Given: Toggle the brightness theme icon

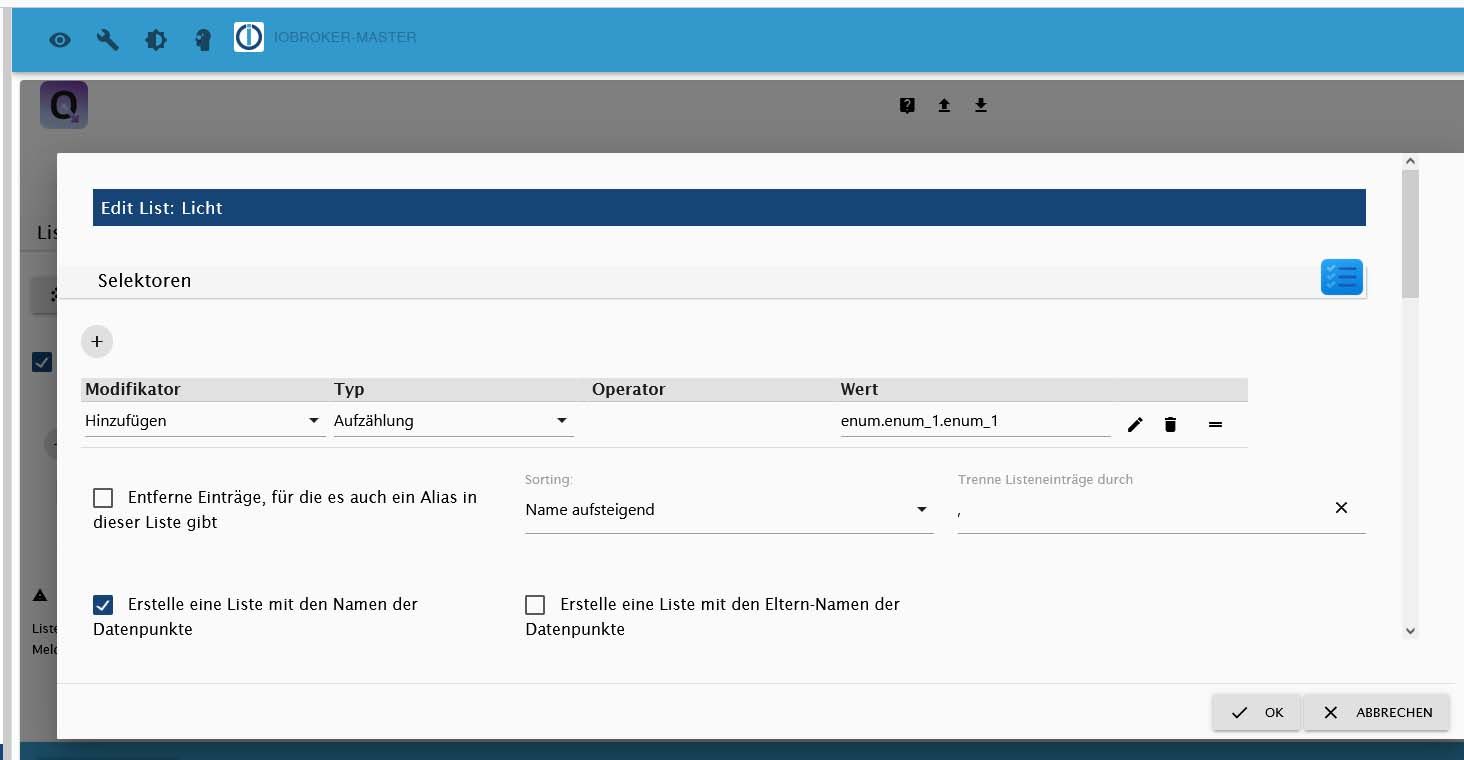Looking at the screenshot, I should tap(156, 40).
